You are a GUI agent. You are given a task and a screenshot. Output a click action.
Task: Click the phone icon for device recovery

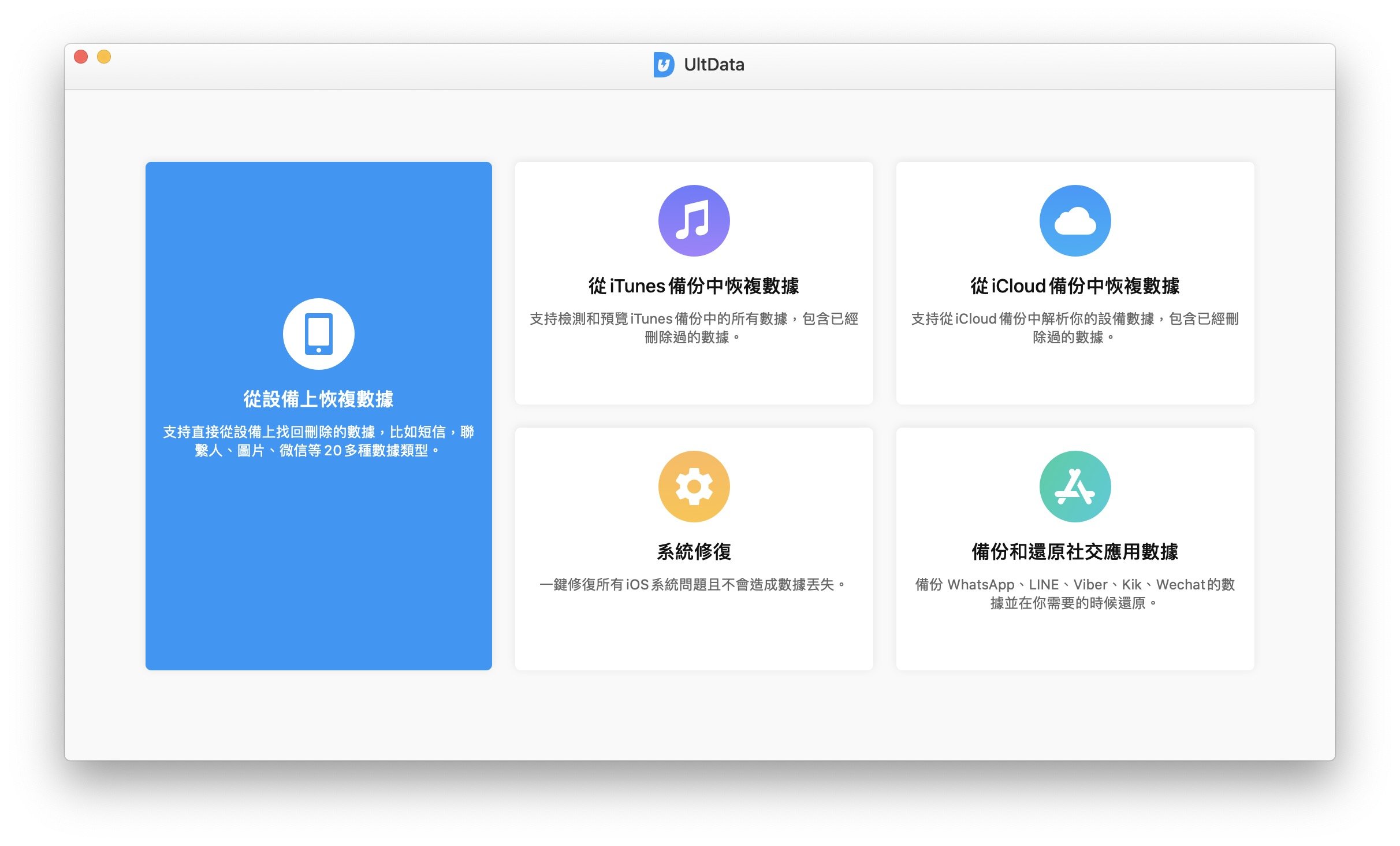pyautogui.click(x=318, y=333)
